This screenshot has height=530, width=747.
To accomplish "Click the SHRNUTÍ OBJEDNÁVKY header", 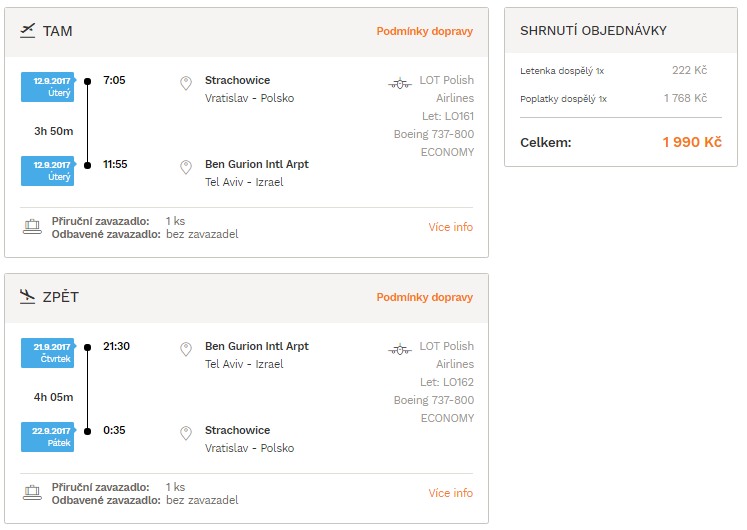I will [x=593, y=30].
